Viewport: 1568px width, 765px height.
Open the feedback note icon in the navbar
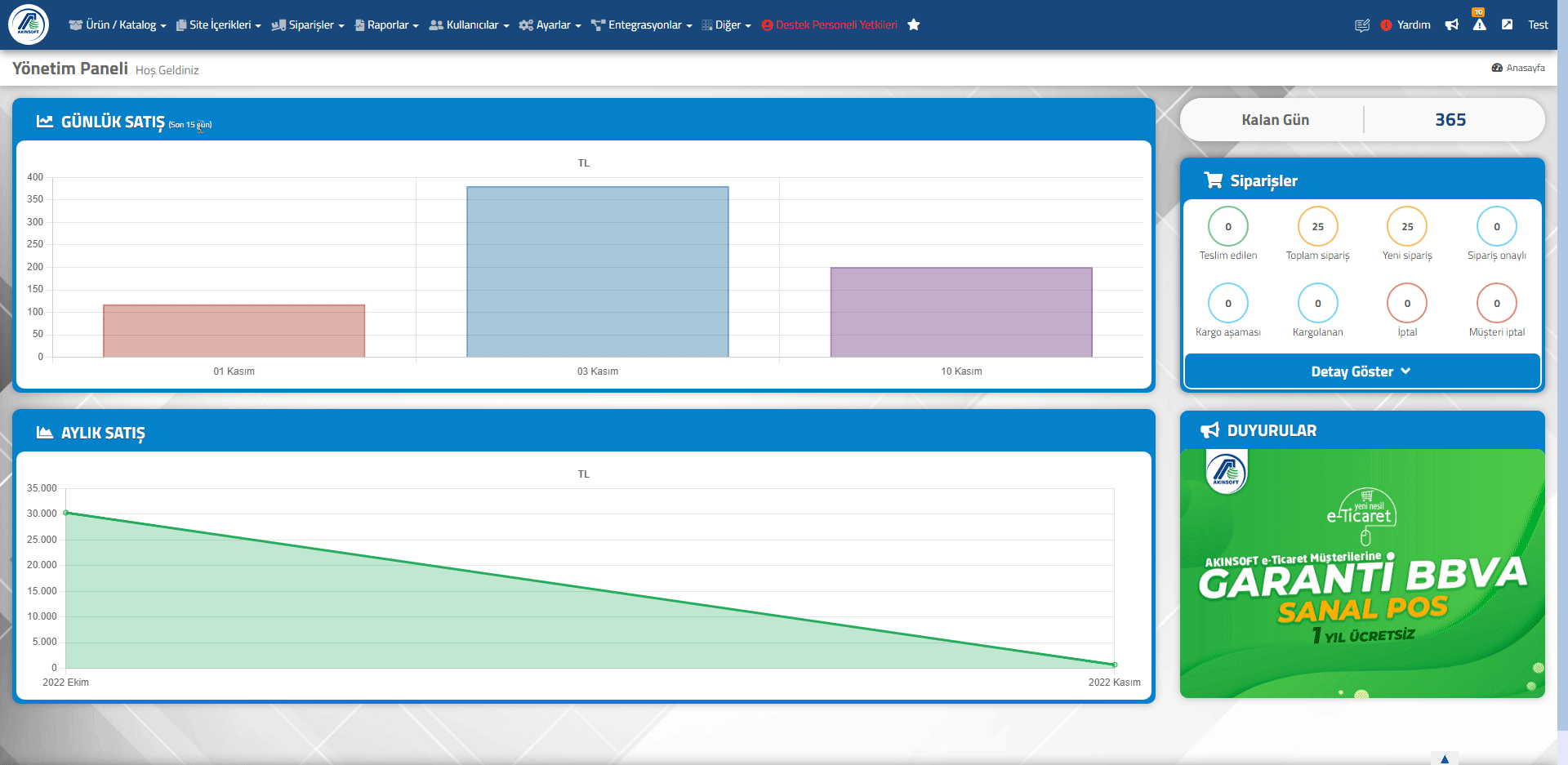[1362, 25]
